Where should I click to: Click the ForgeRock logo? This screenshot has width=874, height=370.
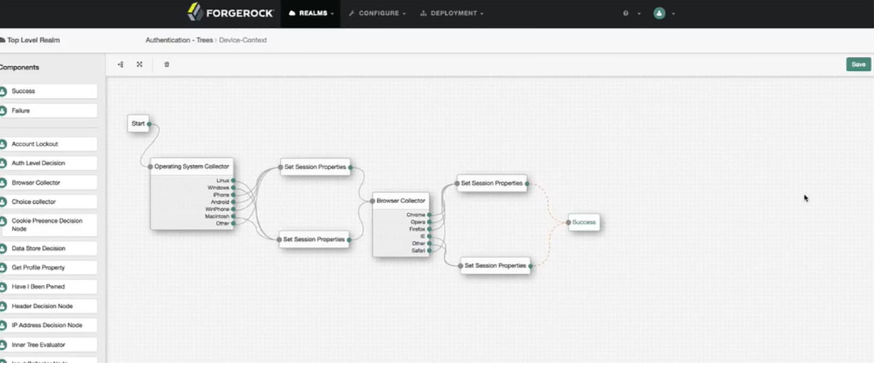(x=231, y=12)
